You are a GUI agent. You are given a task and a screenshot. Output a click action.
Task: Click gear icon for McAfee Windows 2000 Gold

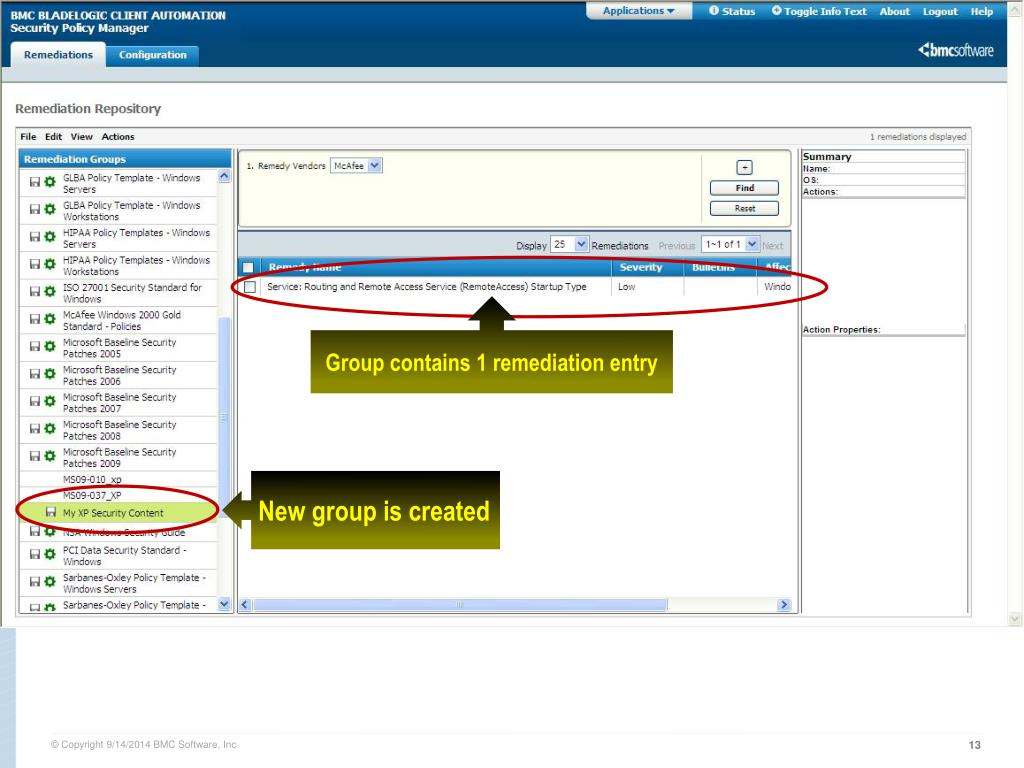50,319
